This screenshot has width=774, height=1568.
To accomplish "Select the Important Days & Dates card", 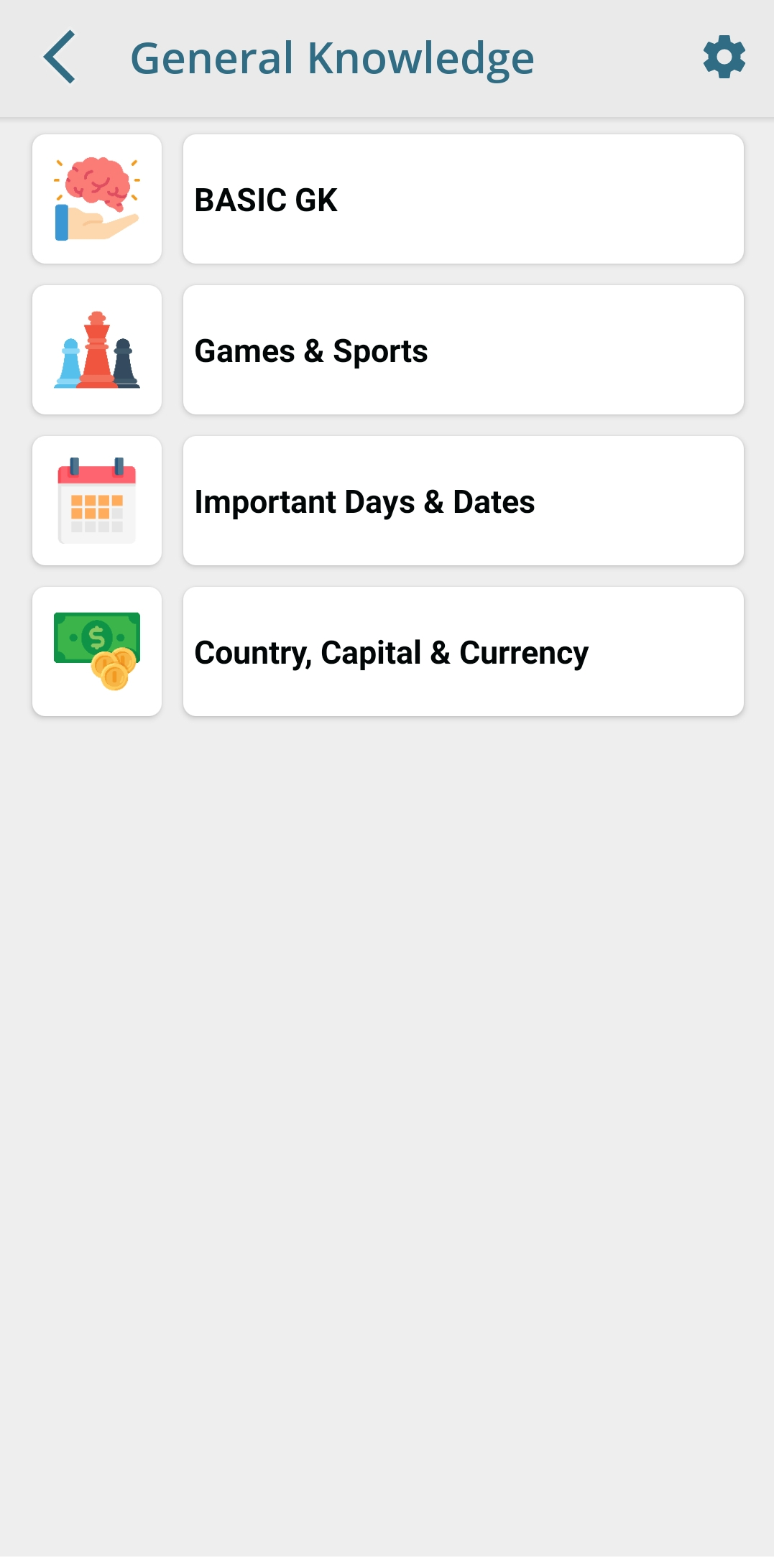I will coord(463,501).
